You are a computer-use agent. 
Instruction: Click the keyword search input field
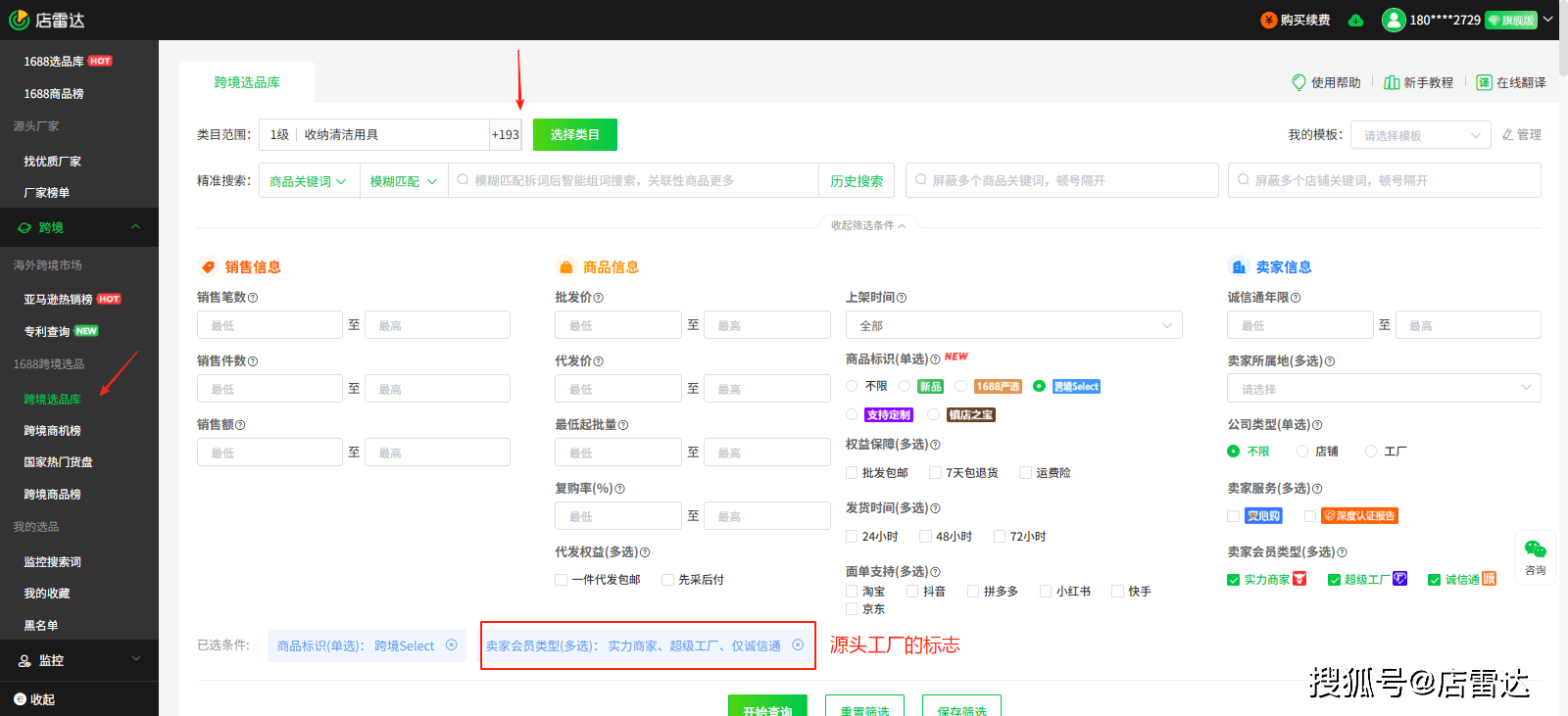pyautogui.click(x=634, y=181)
